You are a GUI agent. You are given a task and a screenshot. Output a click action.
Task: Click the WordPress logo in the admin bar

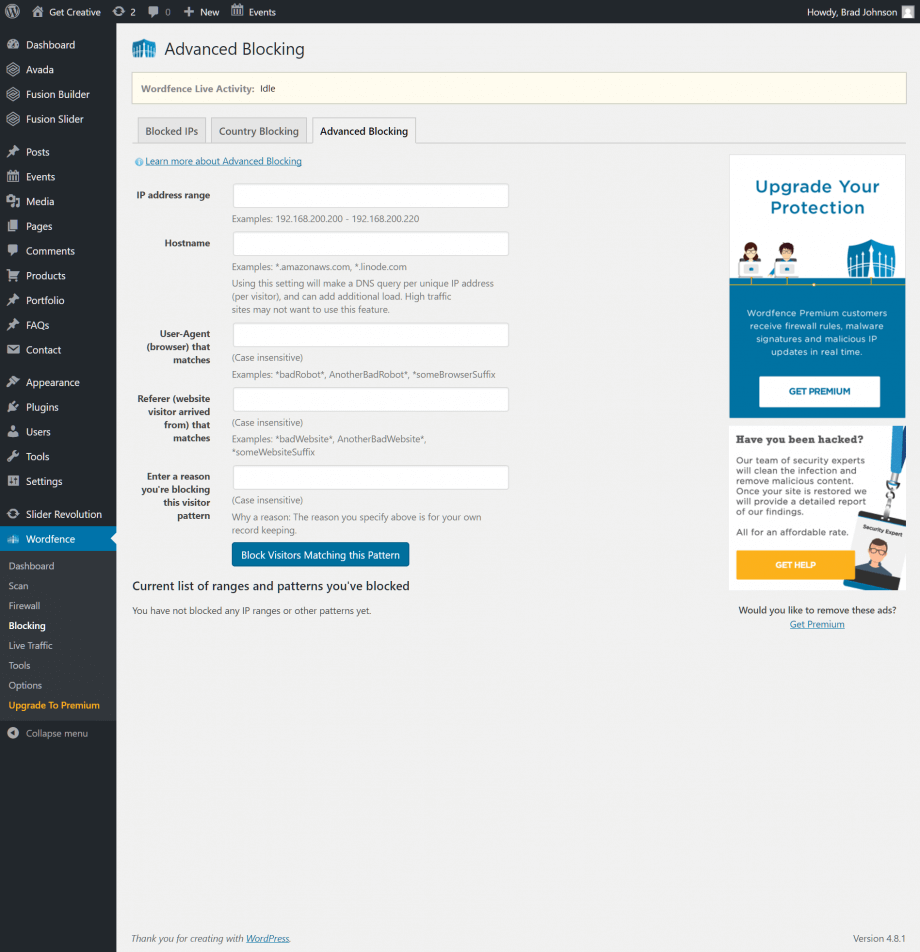pyautogui.click(x=11, y=11)
